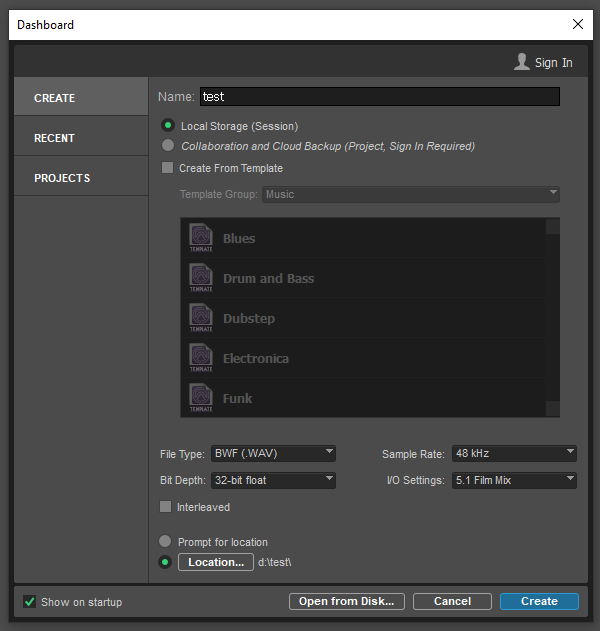
Task: Select the radio button beside Location button
Action: pos(165,562)
